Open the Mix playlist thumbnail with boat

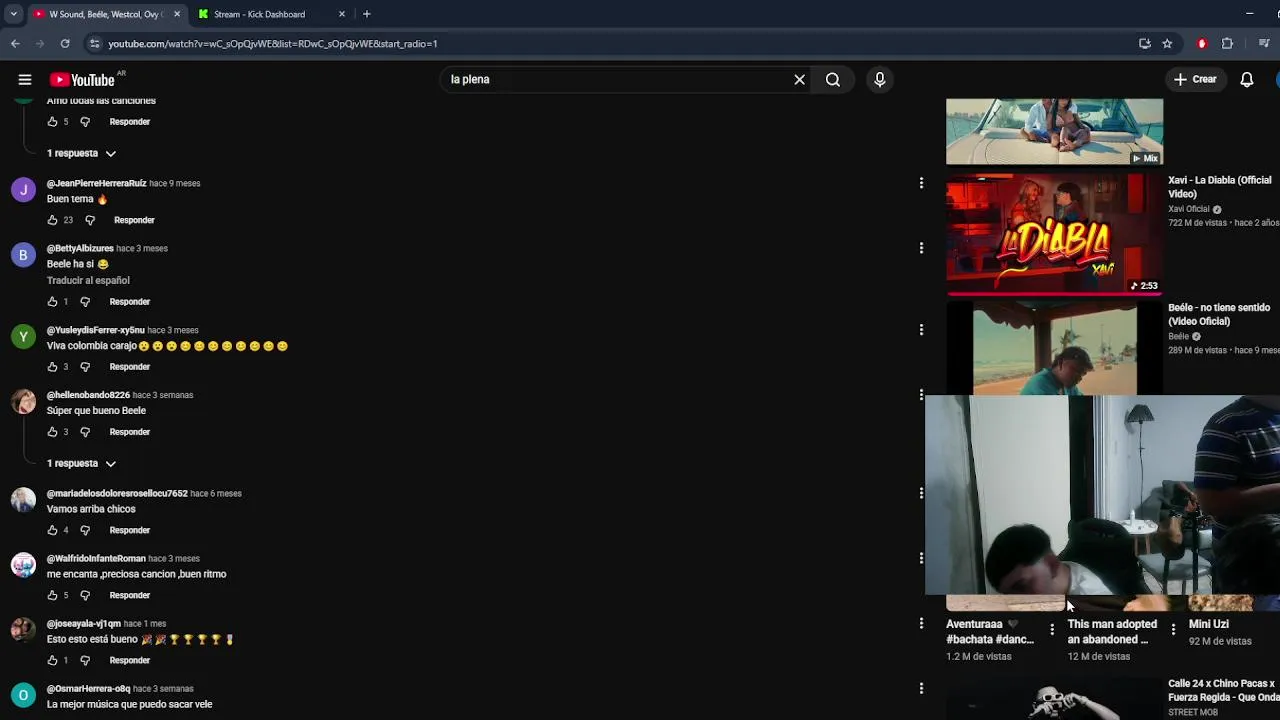(1054, 131)
